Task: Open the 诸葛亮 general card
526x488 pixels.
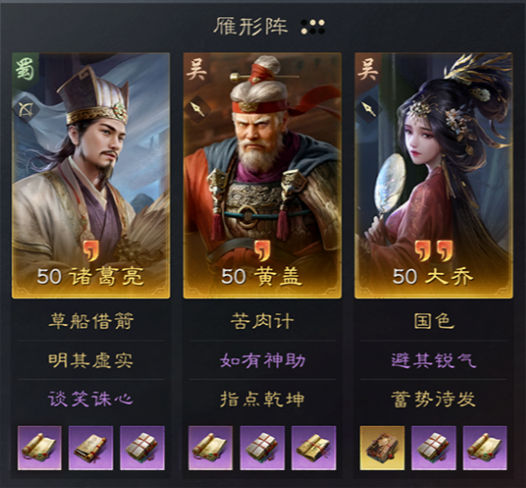Action: (x=91, y=175)
